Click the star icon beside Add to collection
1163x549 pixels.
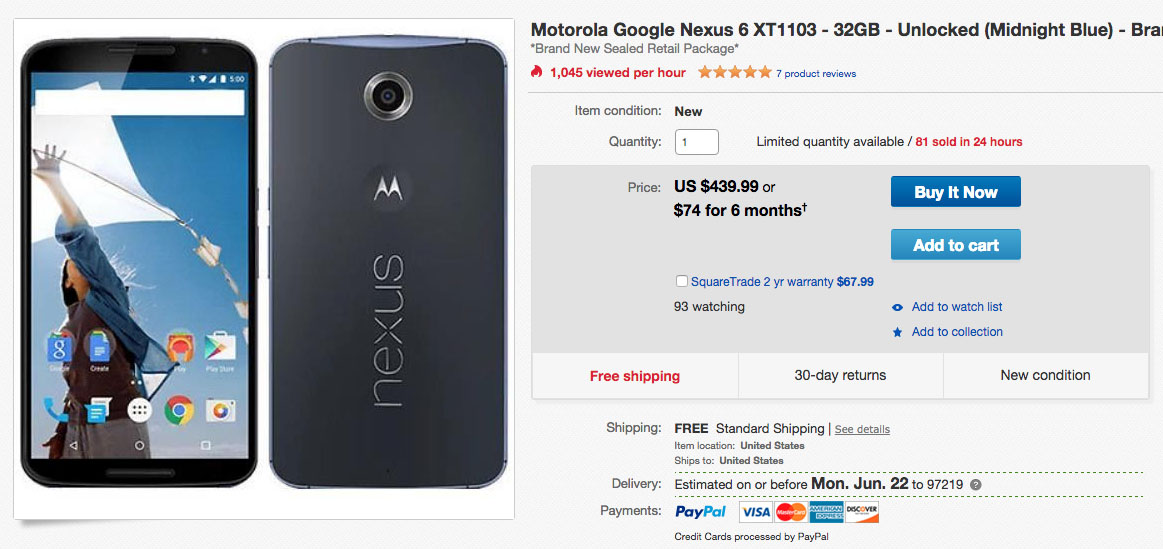[897, 332]
